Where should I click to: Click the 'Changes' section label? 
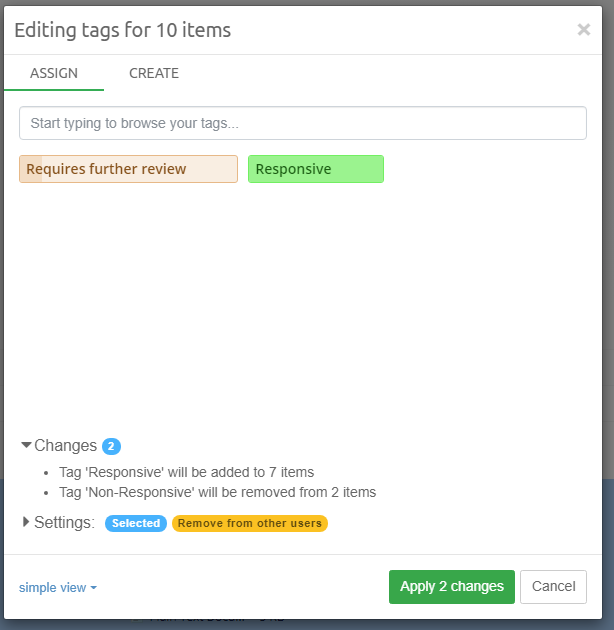pos(65,445)
